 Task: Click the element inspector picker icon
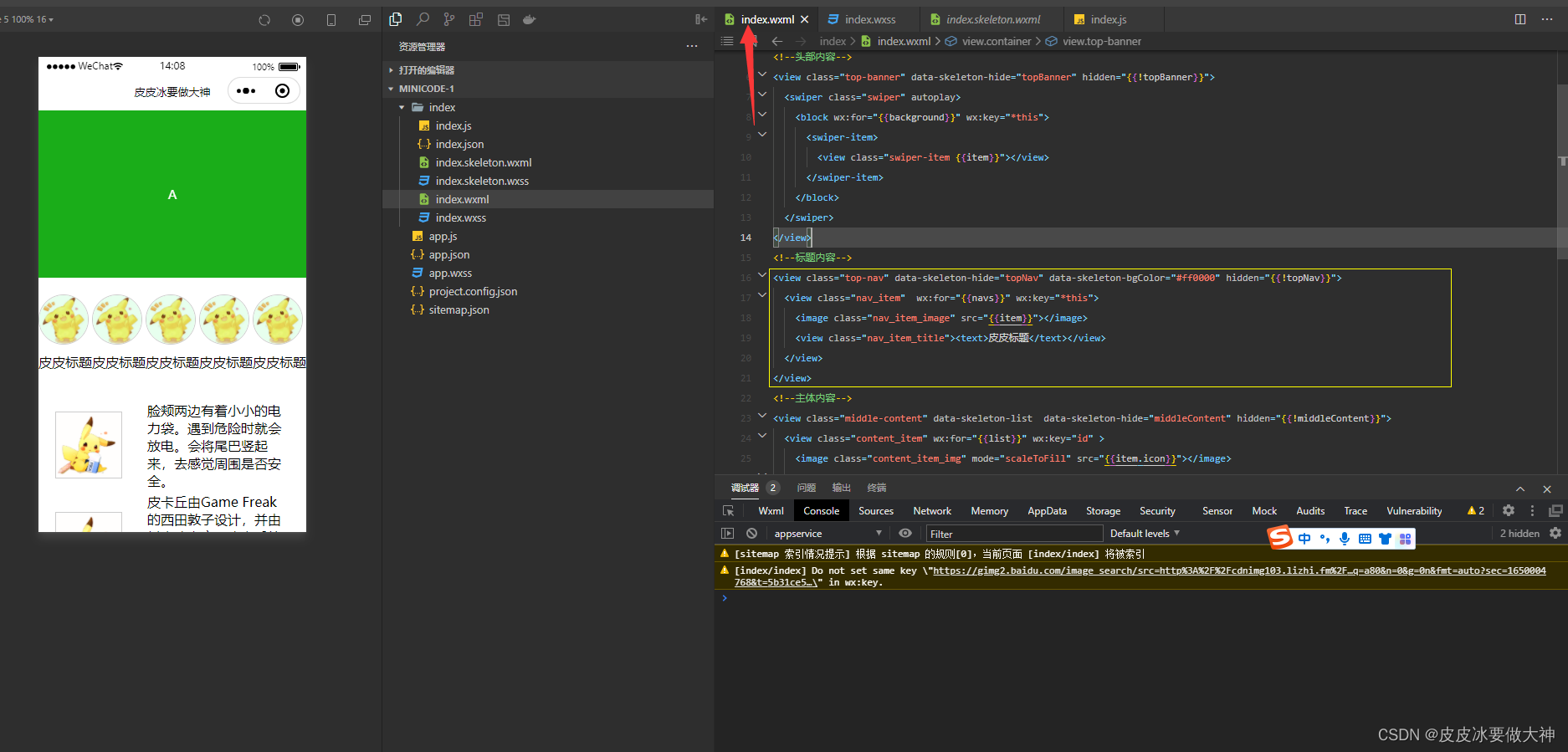729,510
